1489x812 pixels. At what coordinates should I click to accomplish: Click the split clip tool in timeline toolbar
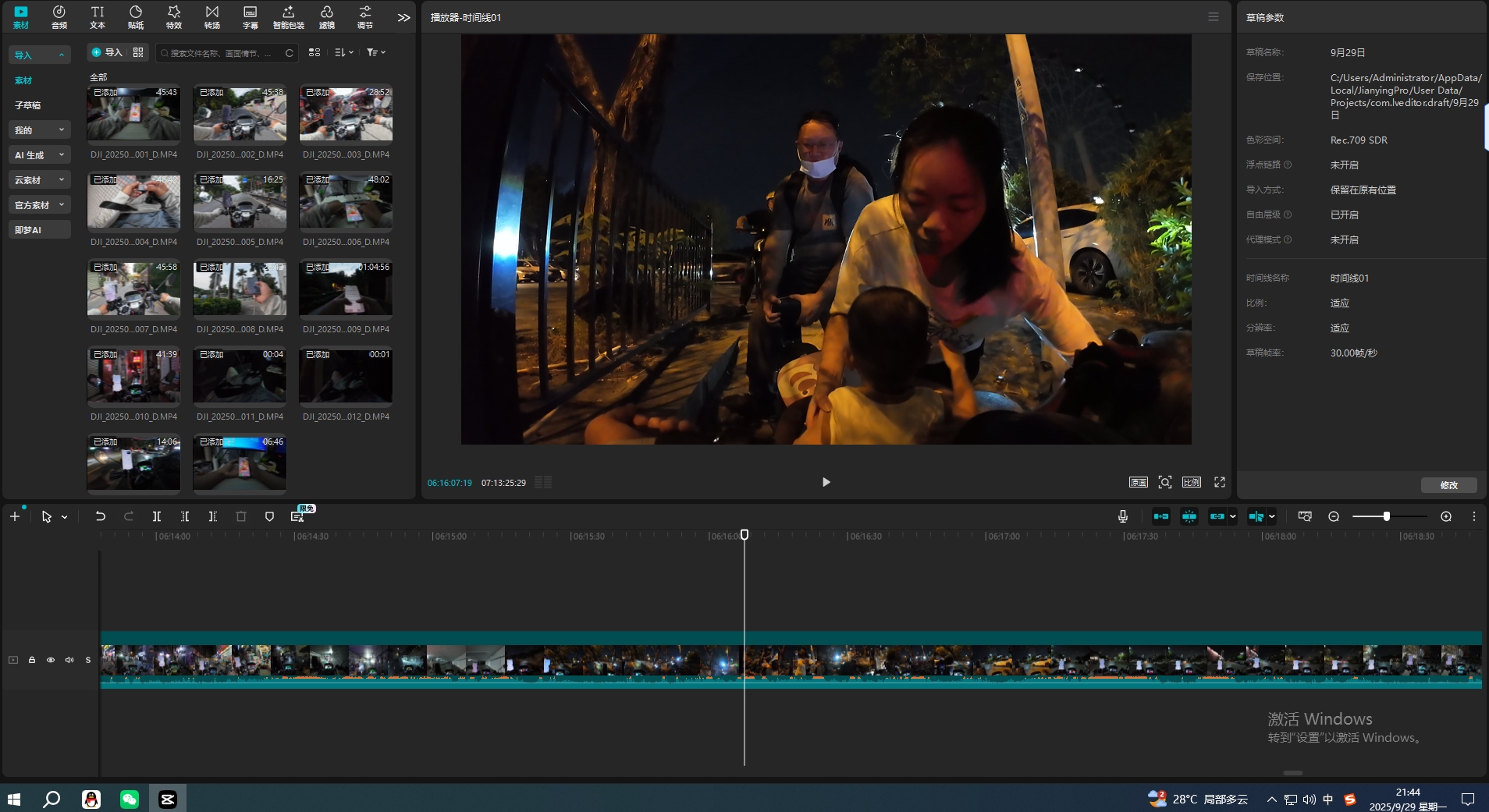click(x=157, y=516)
